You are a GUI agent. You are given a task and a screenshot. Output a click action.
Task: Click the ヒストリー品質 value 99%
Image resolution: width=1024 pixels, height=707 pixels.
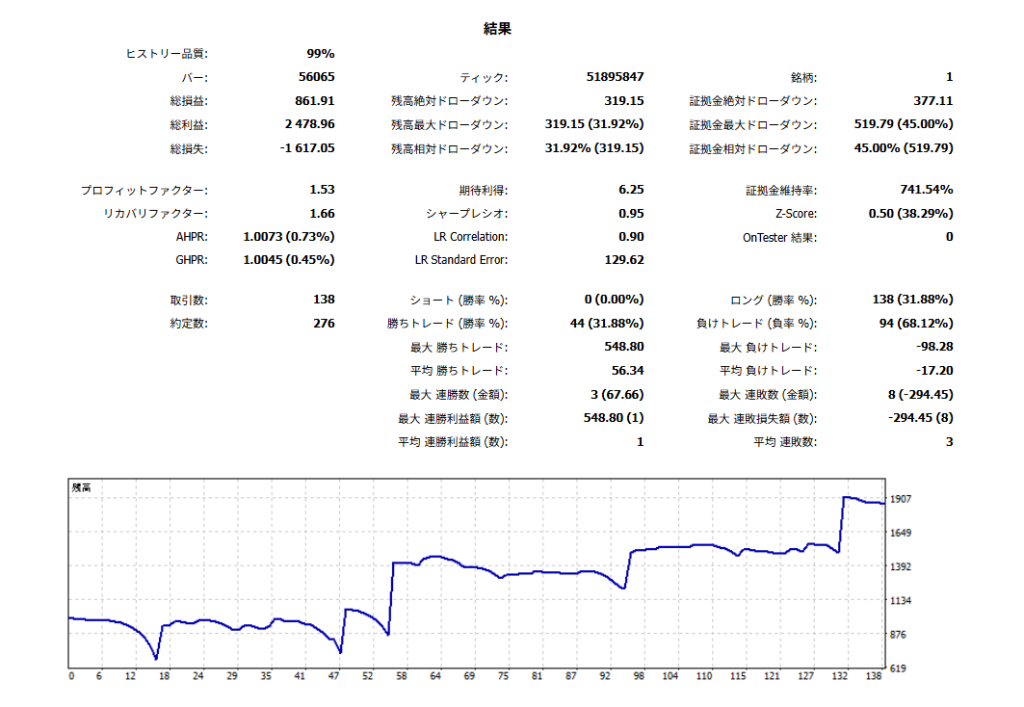[320, 54]
